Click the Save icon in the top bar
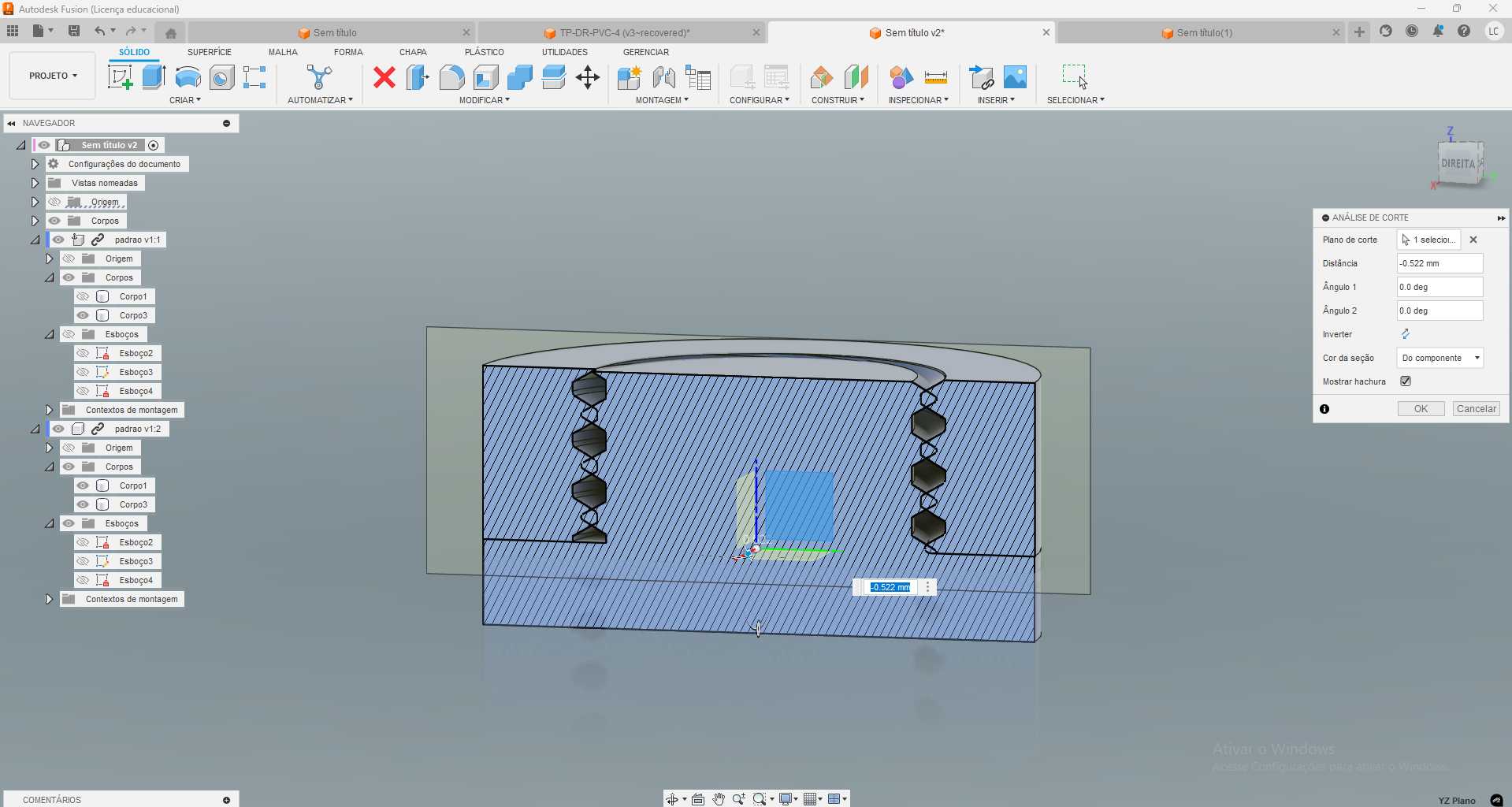This screenshot has height=807, width=1512. 74,31
